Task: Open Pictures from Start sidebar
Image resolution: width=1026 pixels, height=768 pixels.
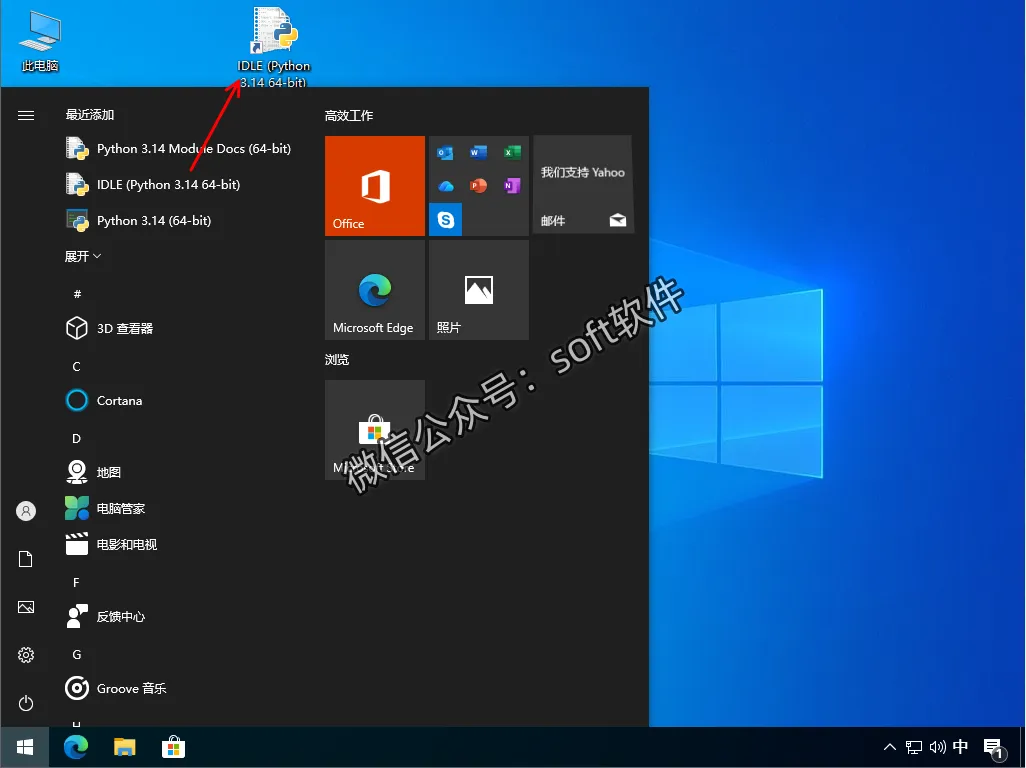Action: [26, 607]
